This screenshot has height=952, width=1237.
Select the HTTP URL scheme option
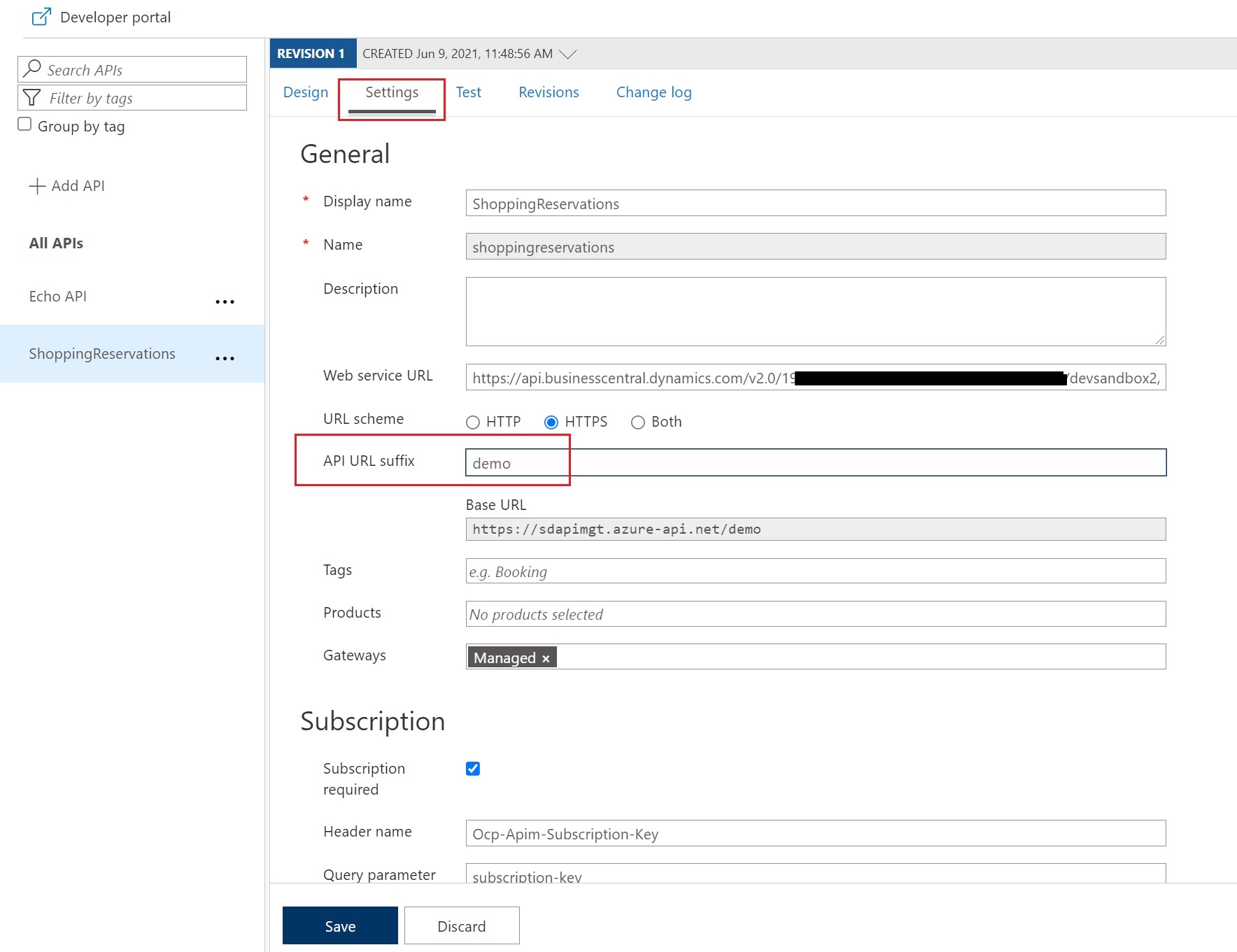[x=473, y=422]
